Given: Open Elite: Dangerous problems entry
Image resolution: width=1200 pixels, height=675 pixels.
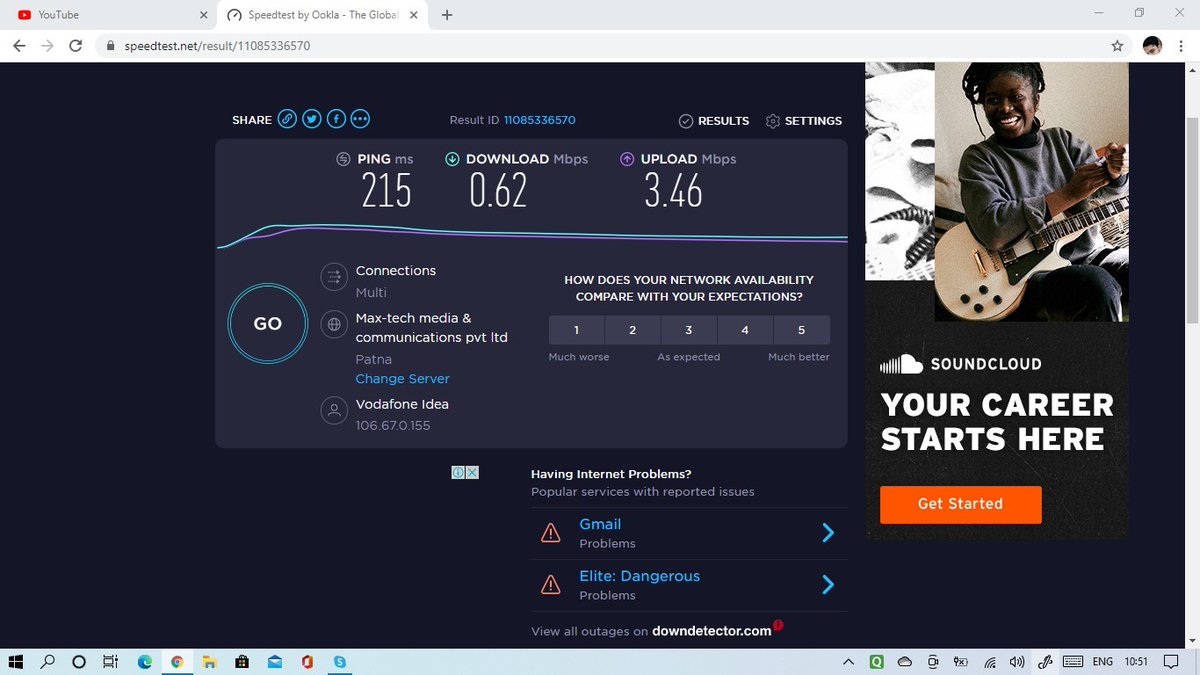Looking at the screenshot, I should pyautogui.click(x=689, y=586).
